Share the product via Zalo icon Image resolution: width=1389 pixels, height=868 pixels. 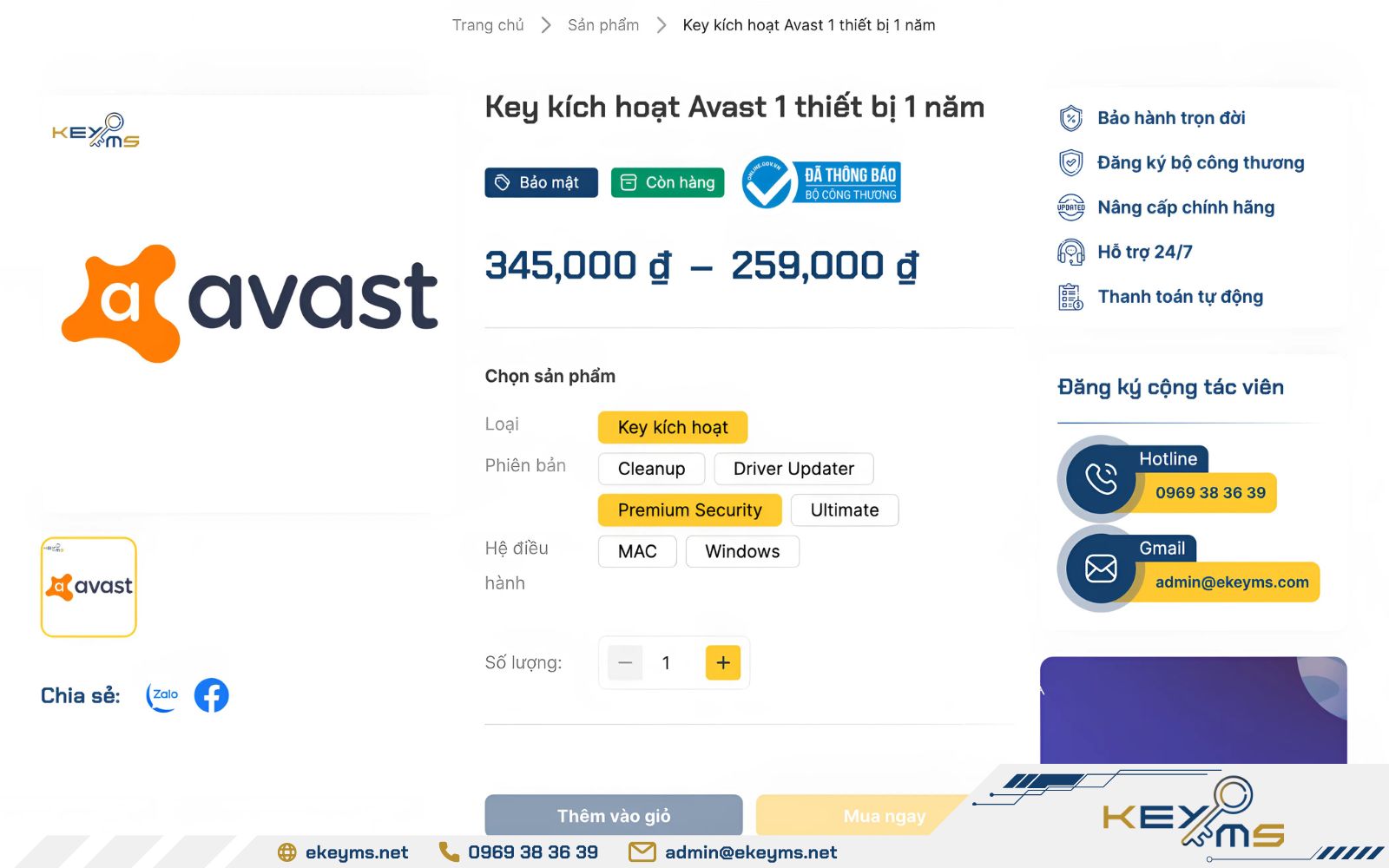(x=162, y=695)
